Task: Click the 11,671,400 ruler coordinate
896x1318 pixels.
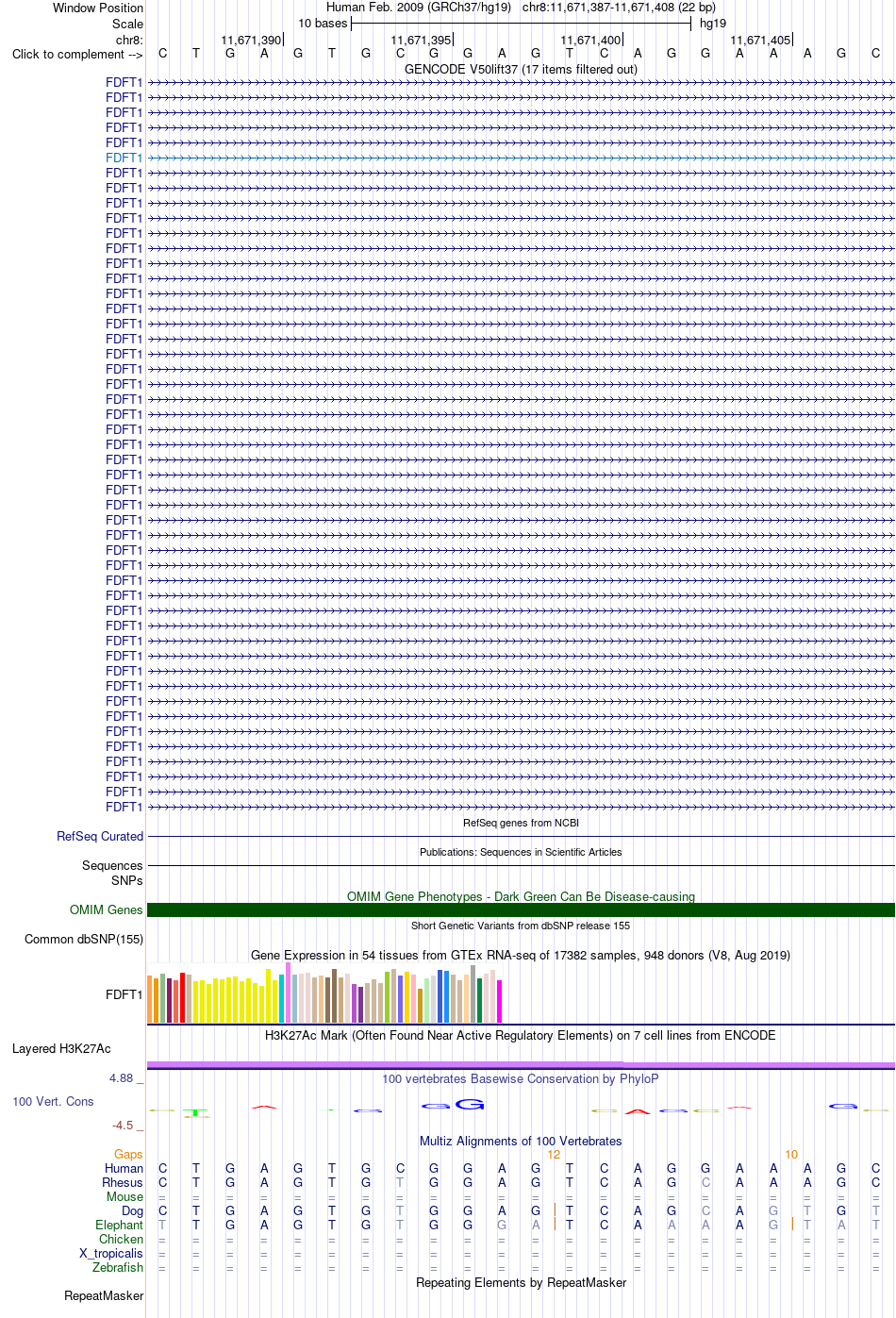Action: tap(590, 40)
